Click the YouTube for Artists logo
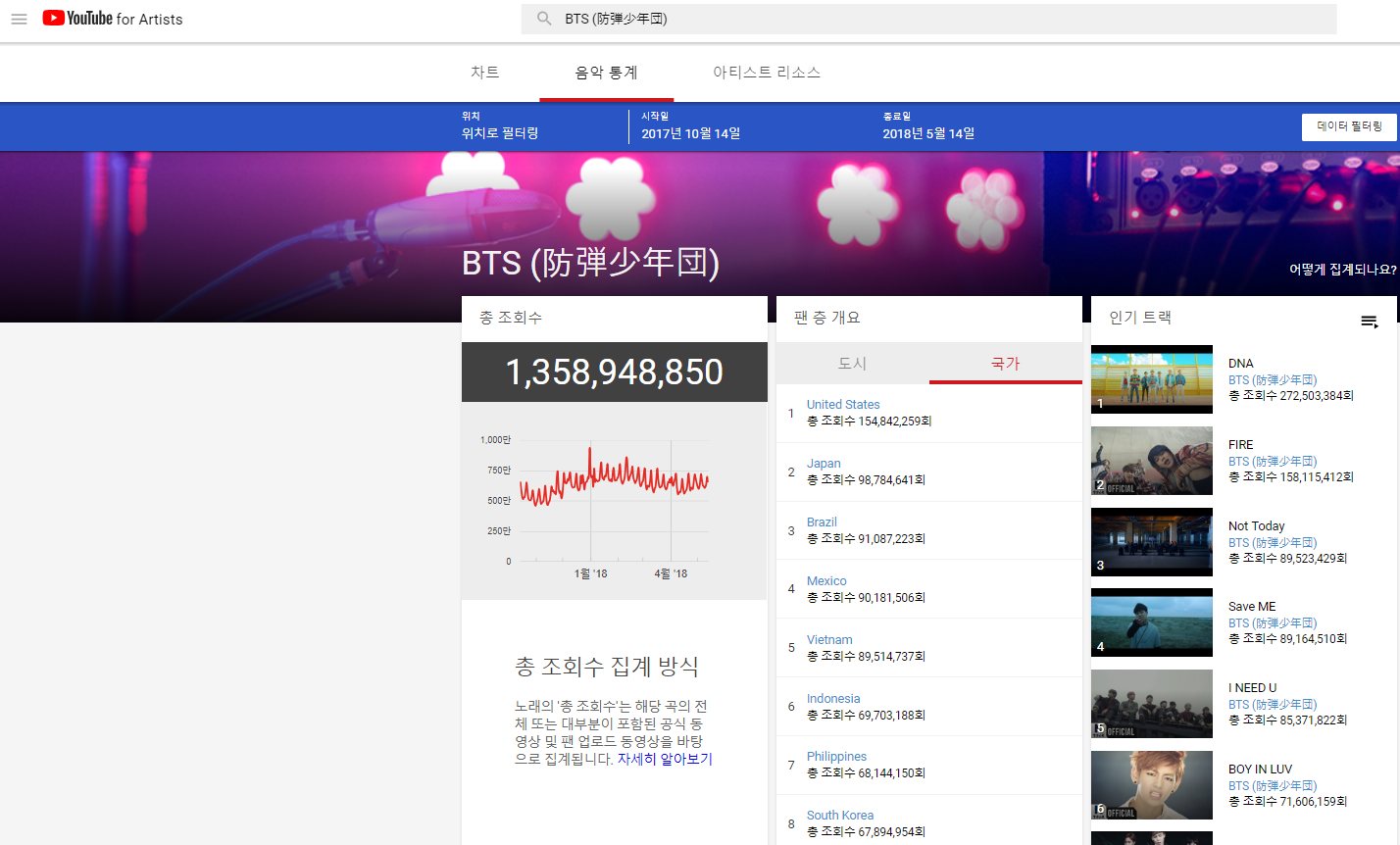The image size is (1400, 845). coord(113,19)
